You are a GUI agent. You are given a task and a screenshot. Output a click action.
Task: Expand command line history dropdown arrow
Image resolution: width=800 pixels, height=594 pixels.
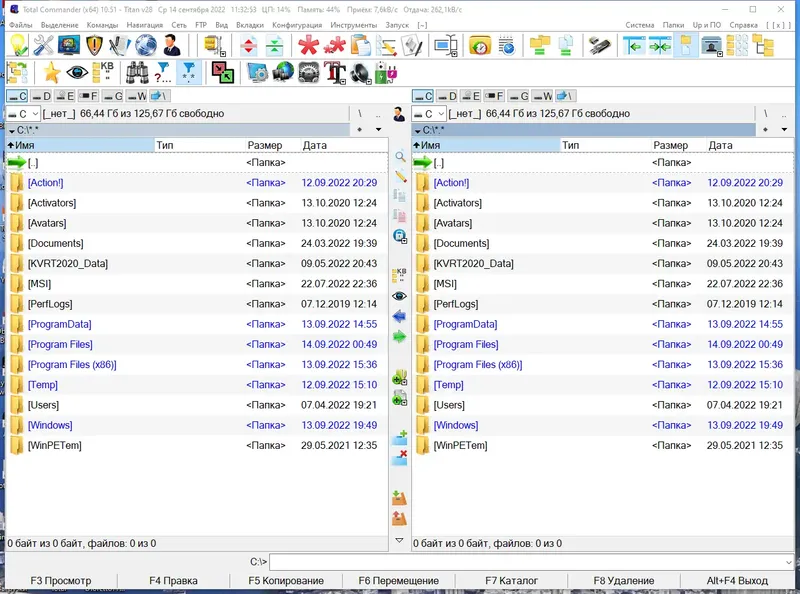tap(789, 562)
